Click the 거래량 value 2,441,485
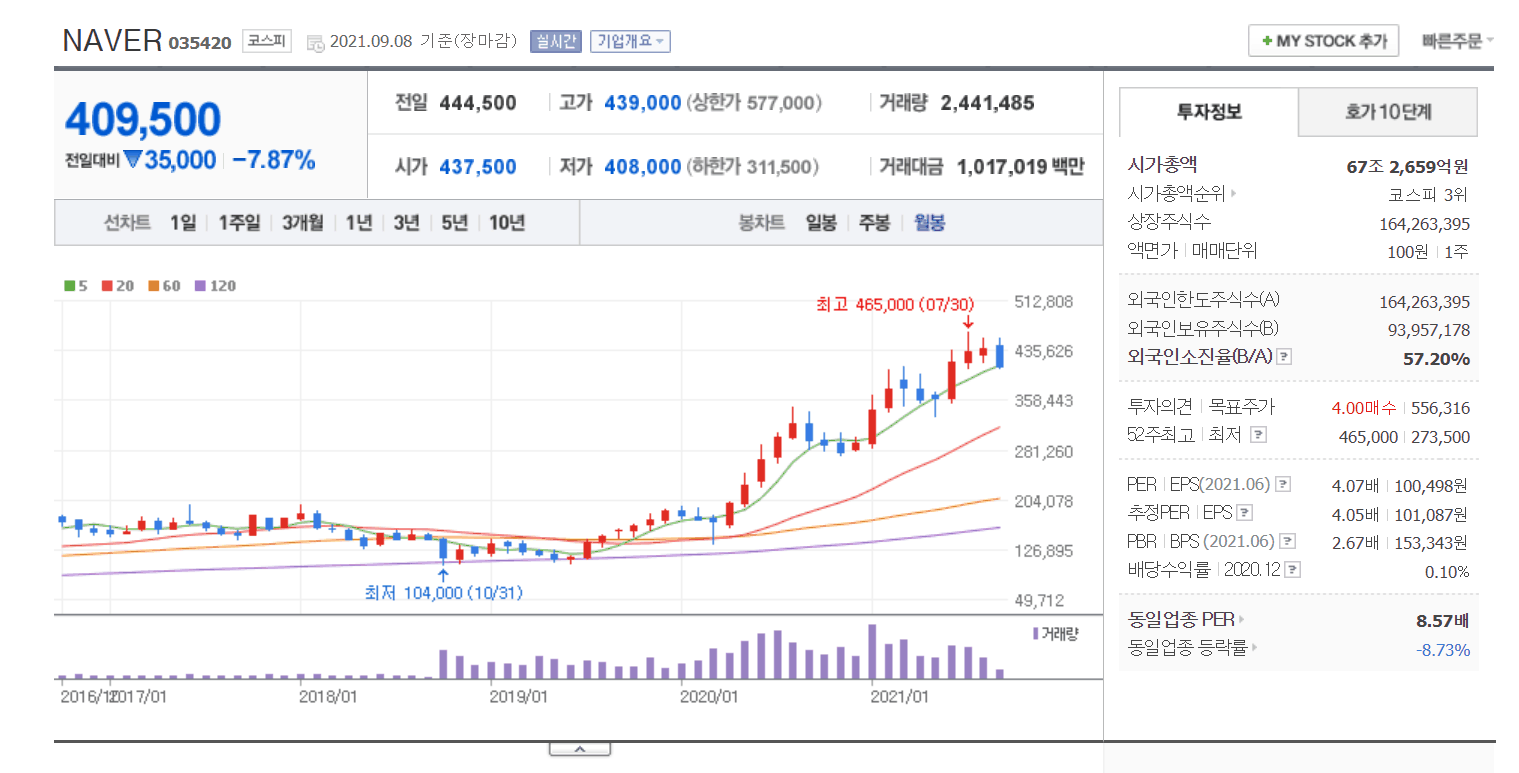1519x773 pixels. (x=987, y=102)
